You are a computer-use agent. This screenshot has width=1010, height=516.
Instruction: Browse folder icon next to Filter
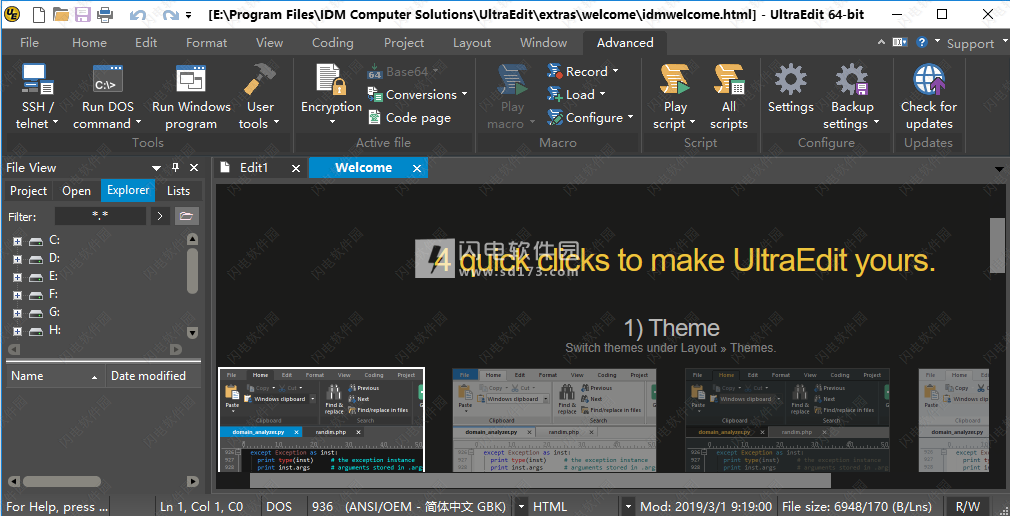[187, 216]
